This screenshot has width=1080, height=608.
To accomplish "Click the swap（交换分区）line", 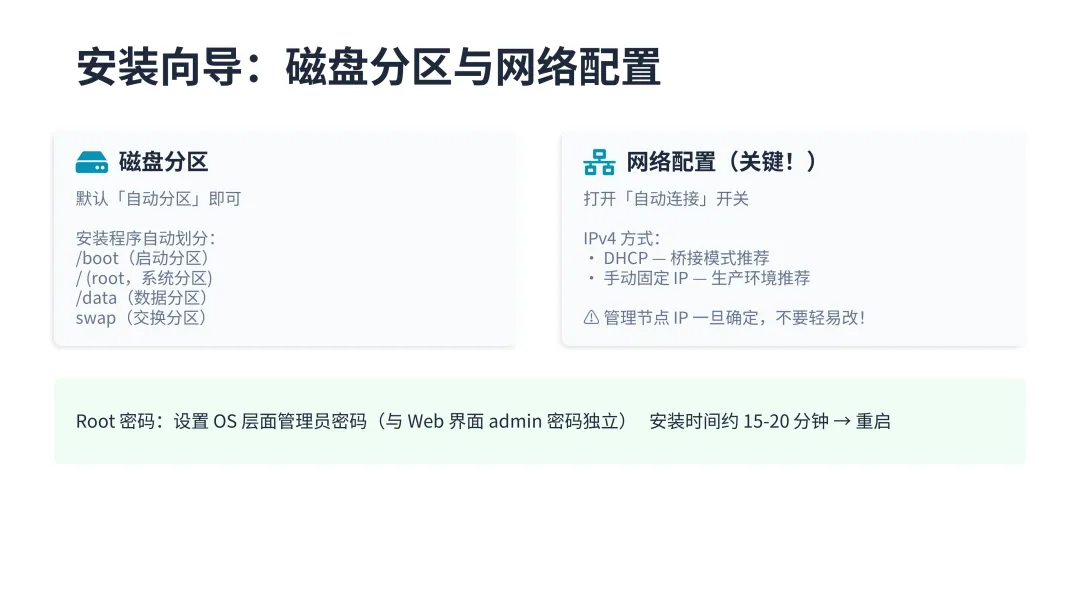I will pyautogui.click(x=141, y=318).
